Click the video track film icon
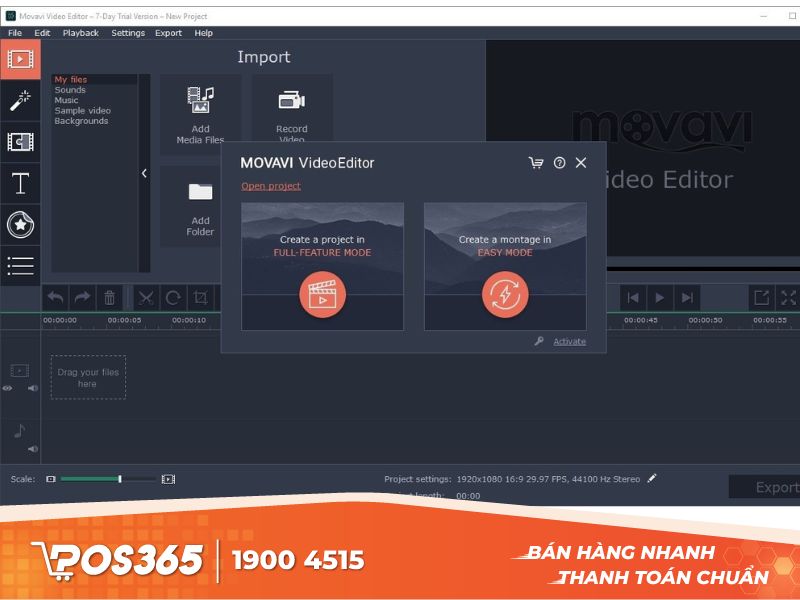Screen dimensions: 800x600 20,370
